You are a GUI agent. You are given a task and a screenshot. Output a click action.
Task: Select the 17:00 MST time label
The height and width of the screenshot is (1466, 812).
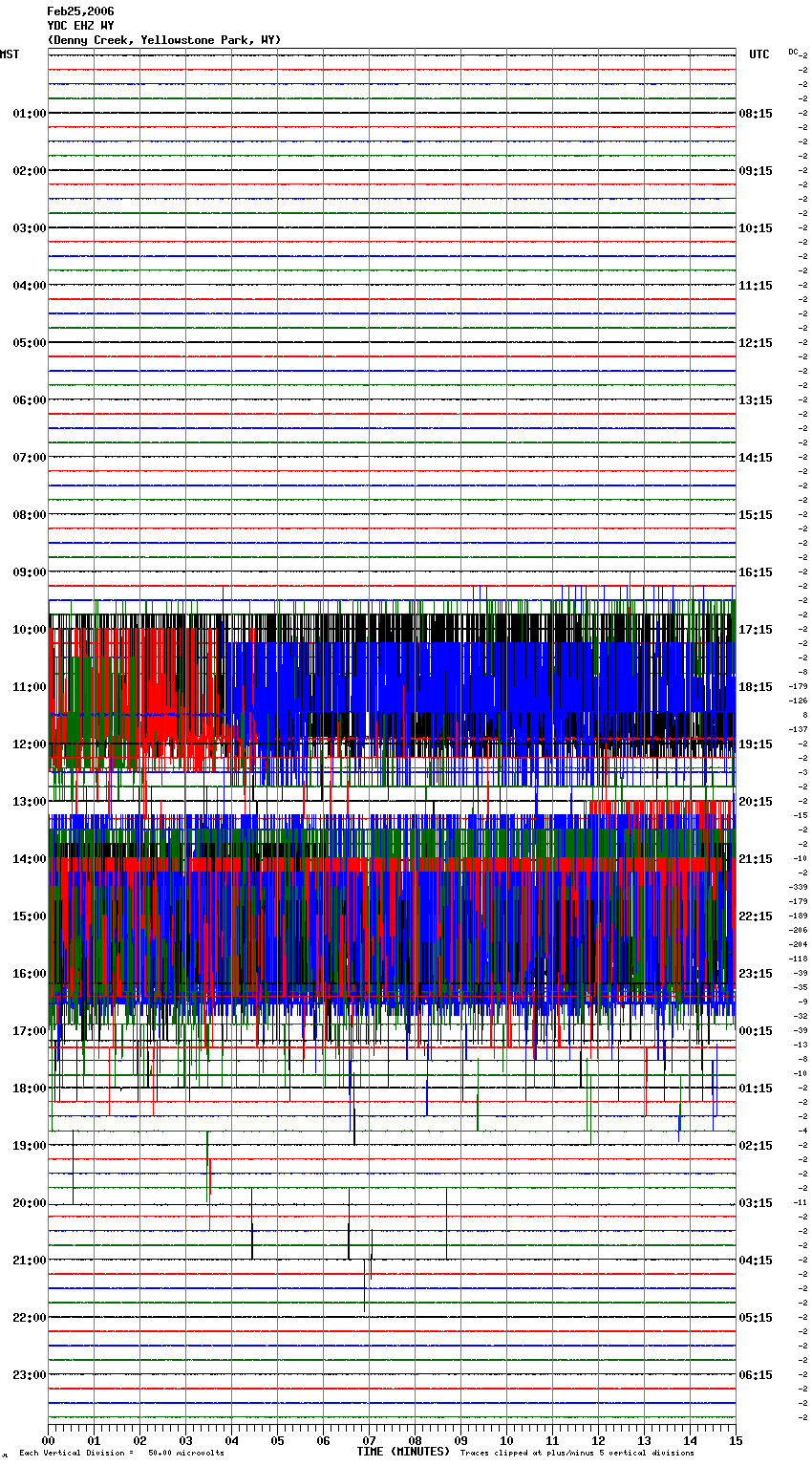(x=29, y=1031)
